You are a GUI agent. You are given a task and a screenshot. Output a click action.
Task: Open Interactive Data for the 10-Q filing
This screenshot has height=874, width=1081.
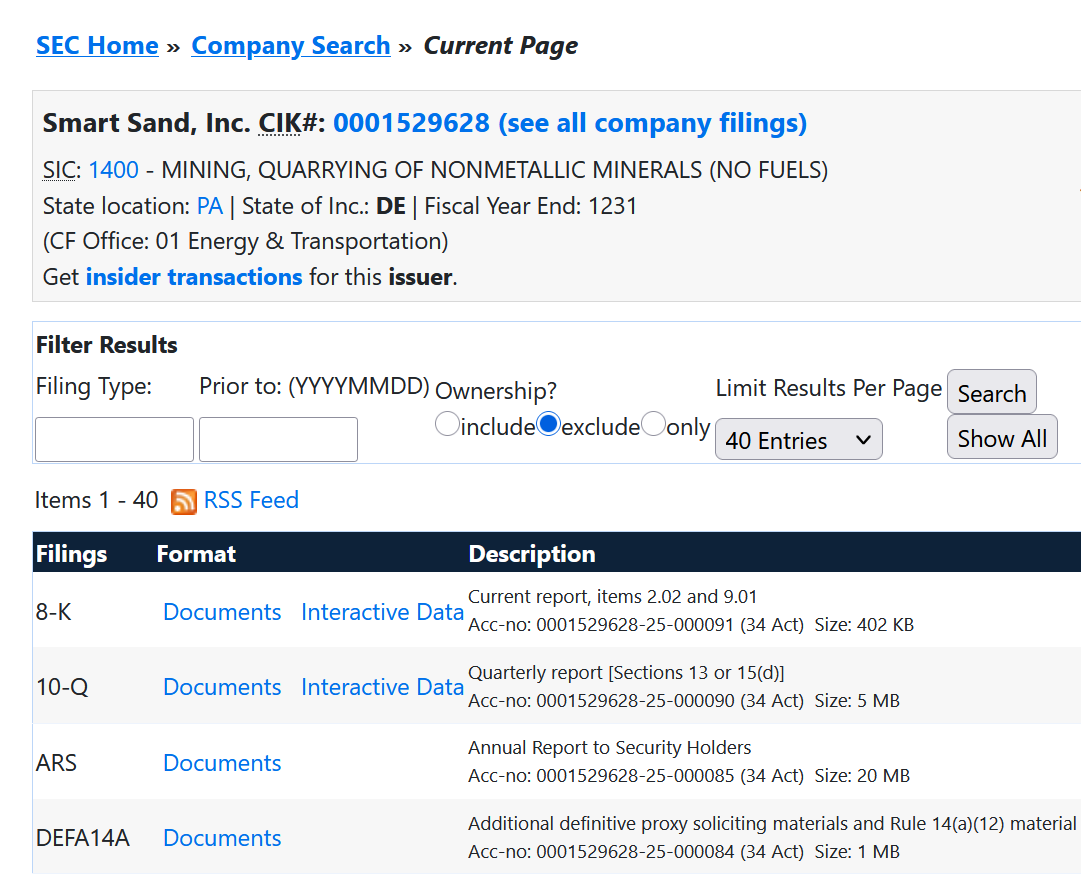382,687
